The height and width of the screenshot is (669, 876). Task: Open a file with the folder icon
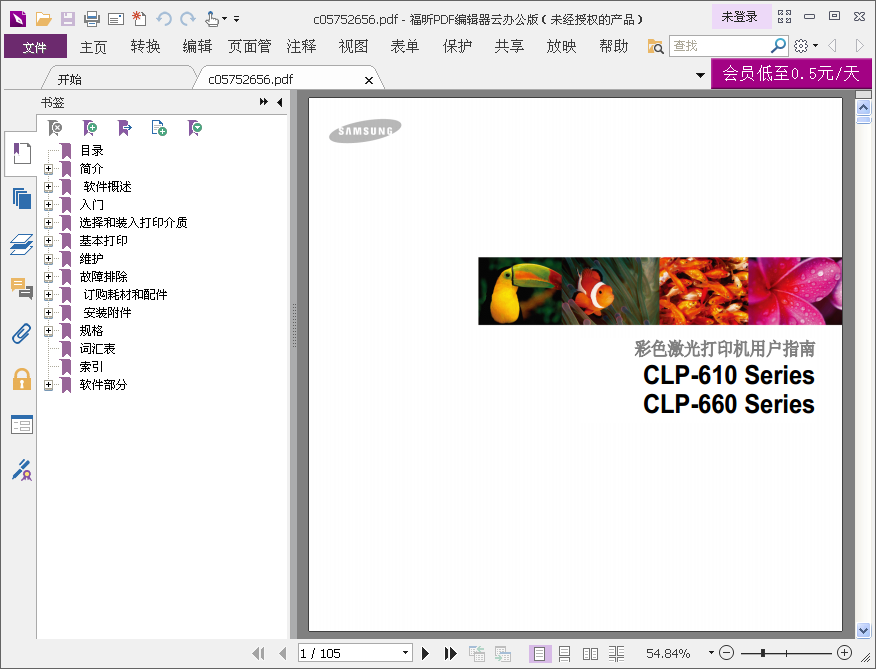point(44,19)
